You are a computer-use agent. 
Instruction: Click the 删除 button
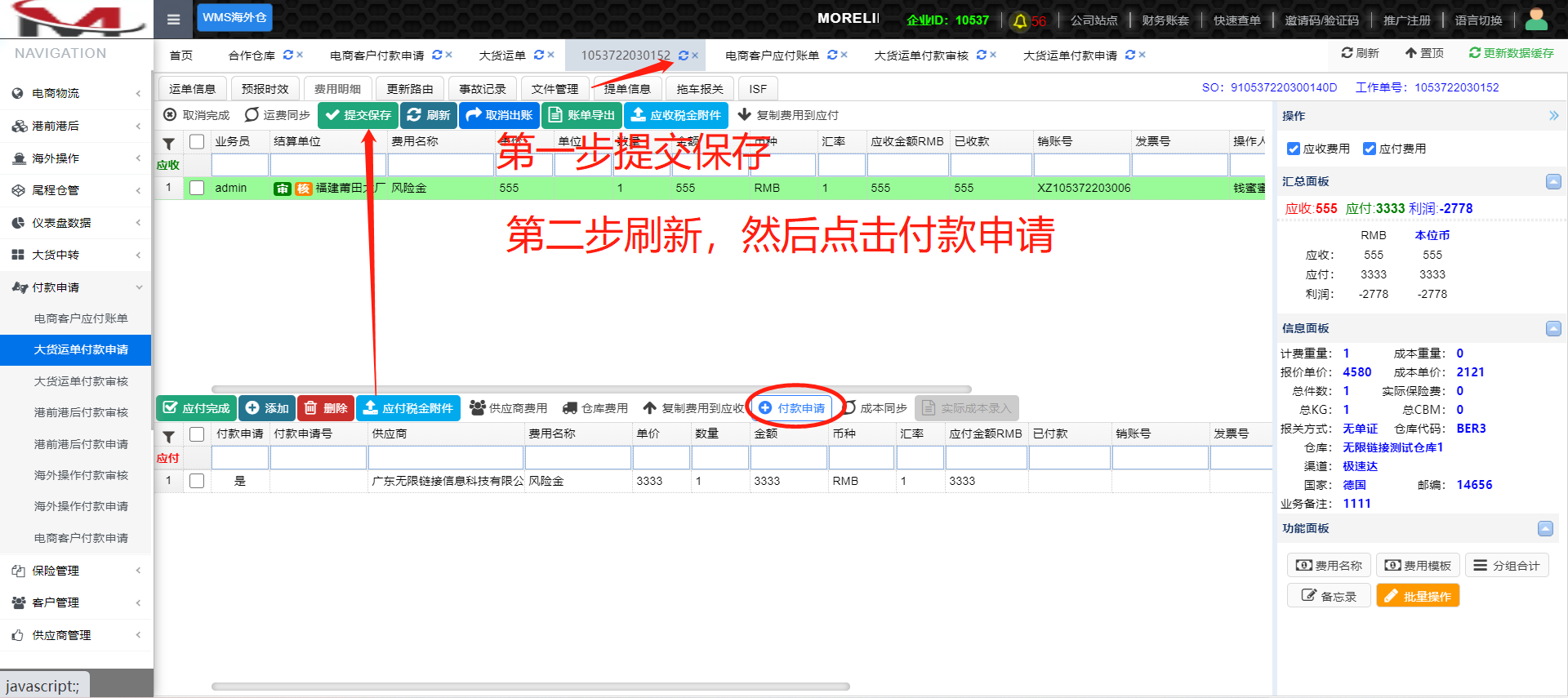[326, 408]
